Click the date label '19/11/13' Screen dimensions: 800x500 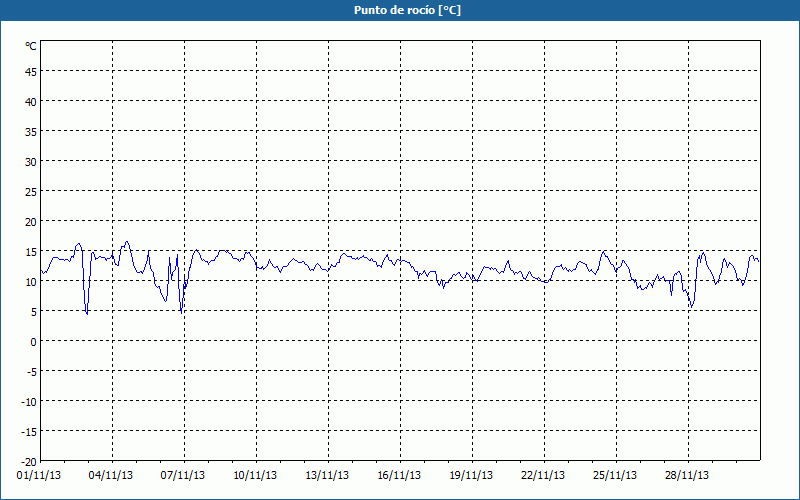(471, 476)
